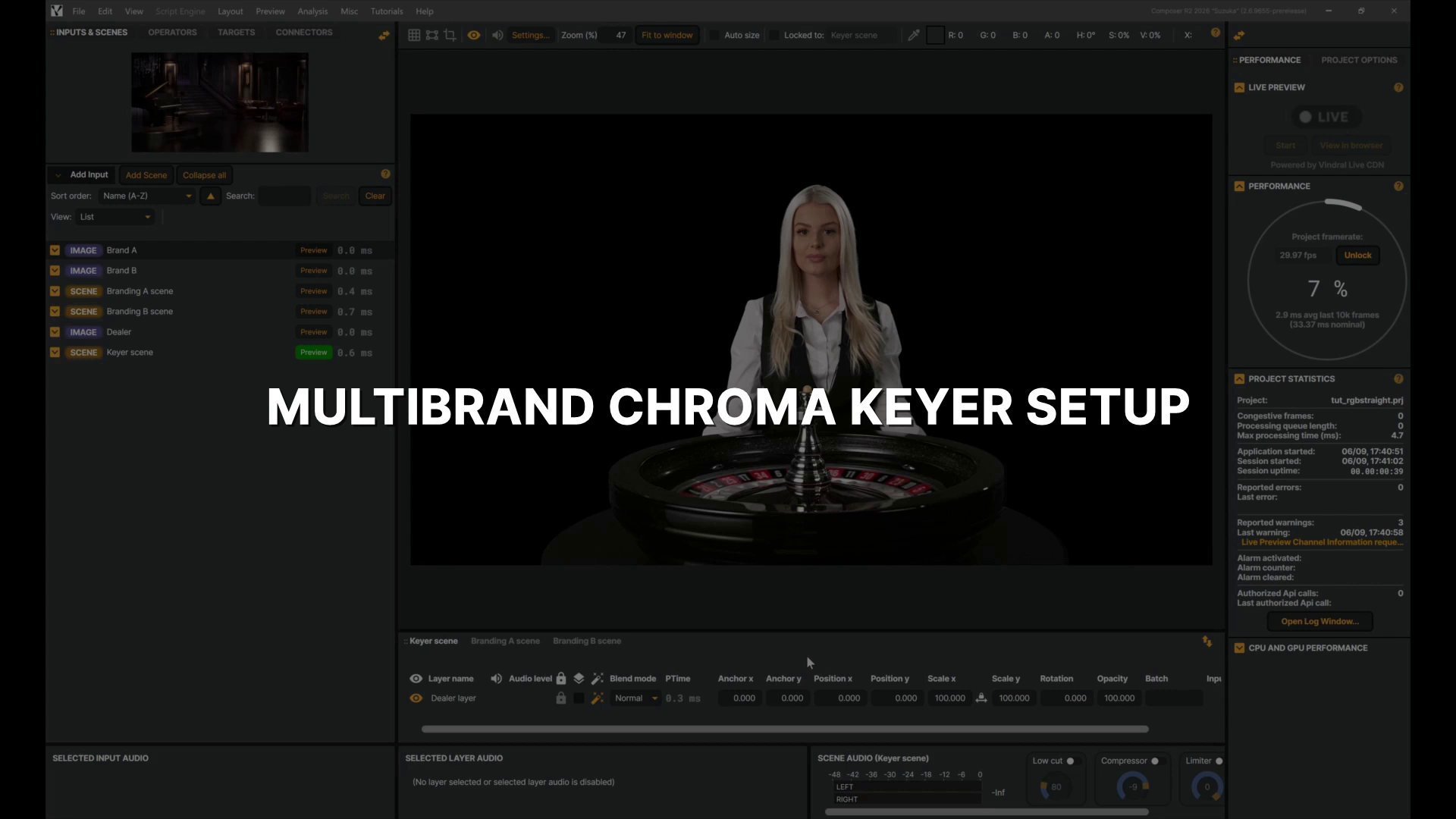The width and height of the screenshot is (1456, 819).
Task: Toggle the Limiter switch
Action: pos(1219,761)
